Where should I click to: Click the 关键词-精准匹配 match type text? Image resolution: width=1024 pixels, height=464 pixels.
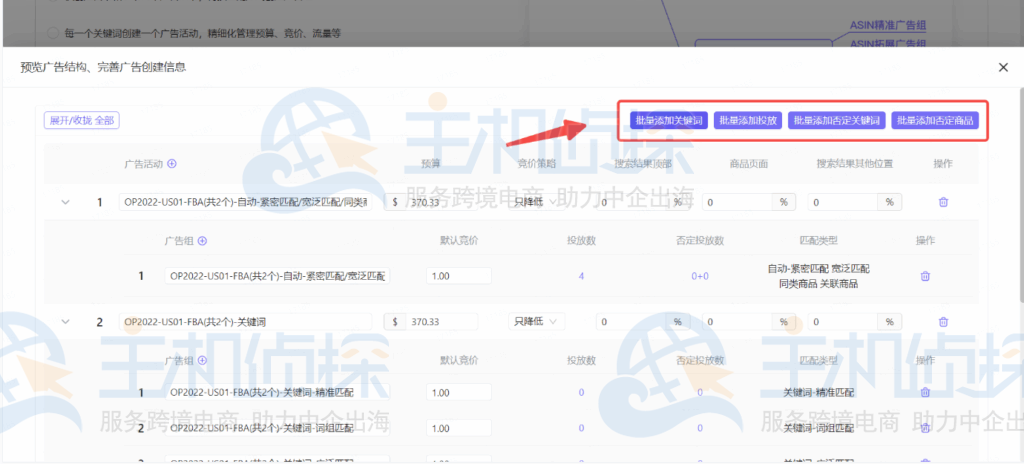tap(818, 393)
